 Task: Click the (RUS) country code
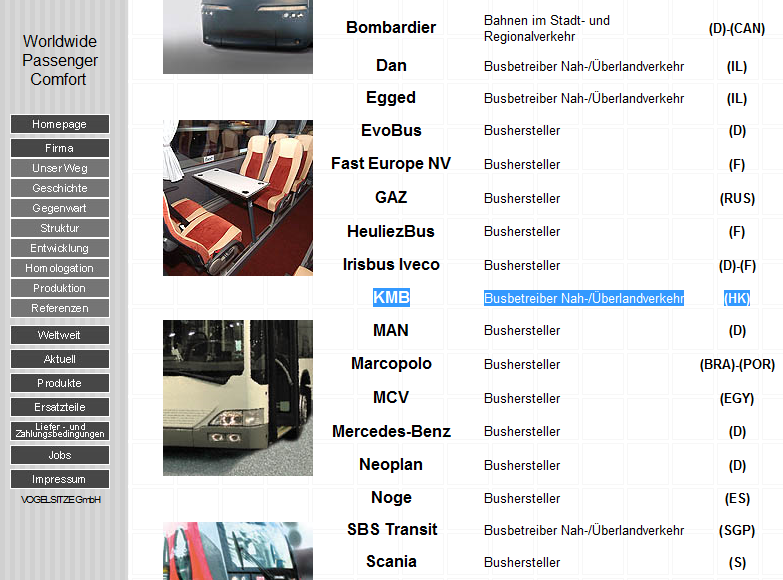pyautogui.click(x=737, y=198)
